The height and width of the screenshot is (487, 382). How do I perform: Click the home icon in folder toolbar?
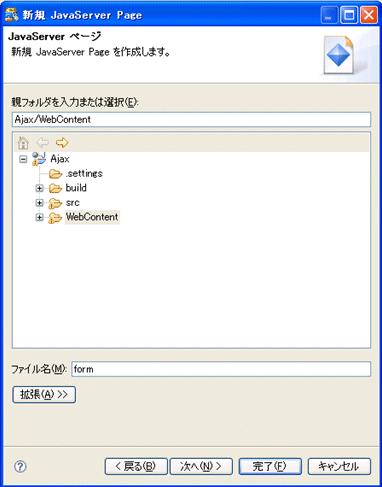(x=23, y=143)
